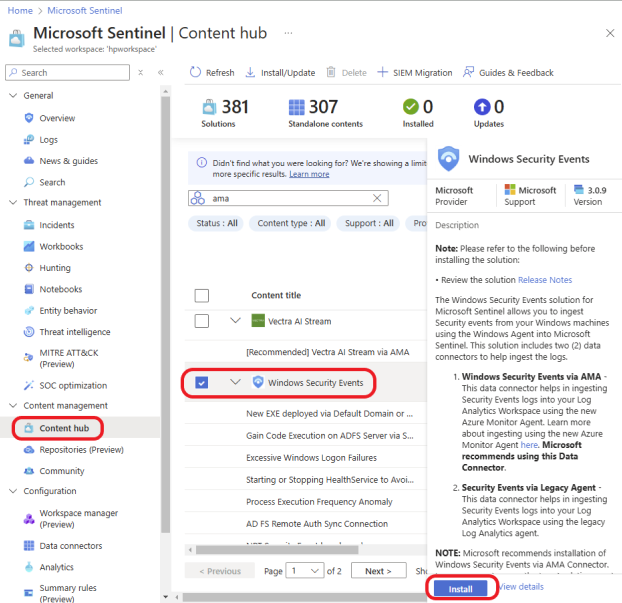Viewport: 622px width, 603px height.
Task: Open the Content type : All filter
Action: tap(291, 223)
